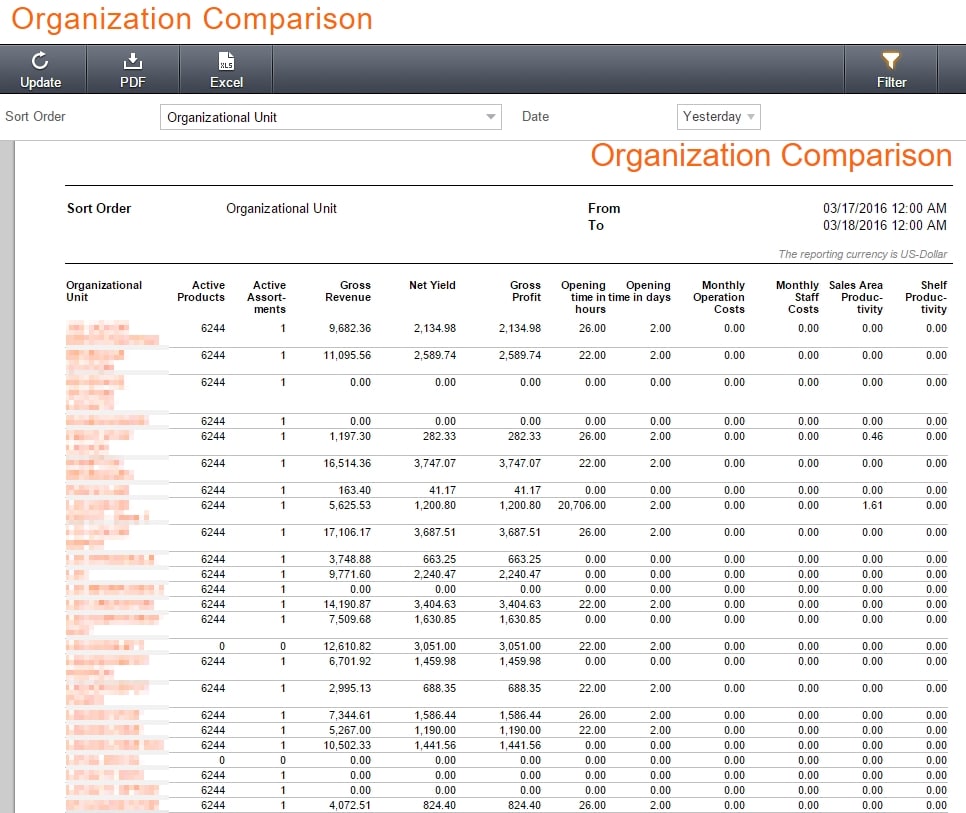Screen dimensions: 966x813
Task: Click the Update label in toolbar
Action: point(40,83)
